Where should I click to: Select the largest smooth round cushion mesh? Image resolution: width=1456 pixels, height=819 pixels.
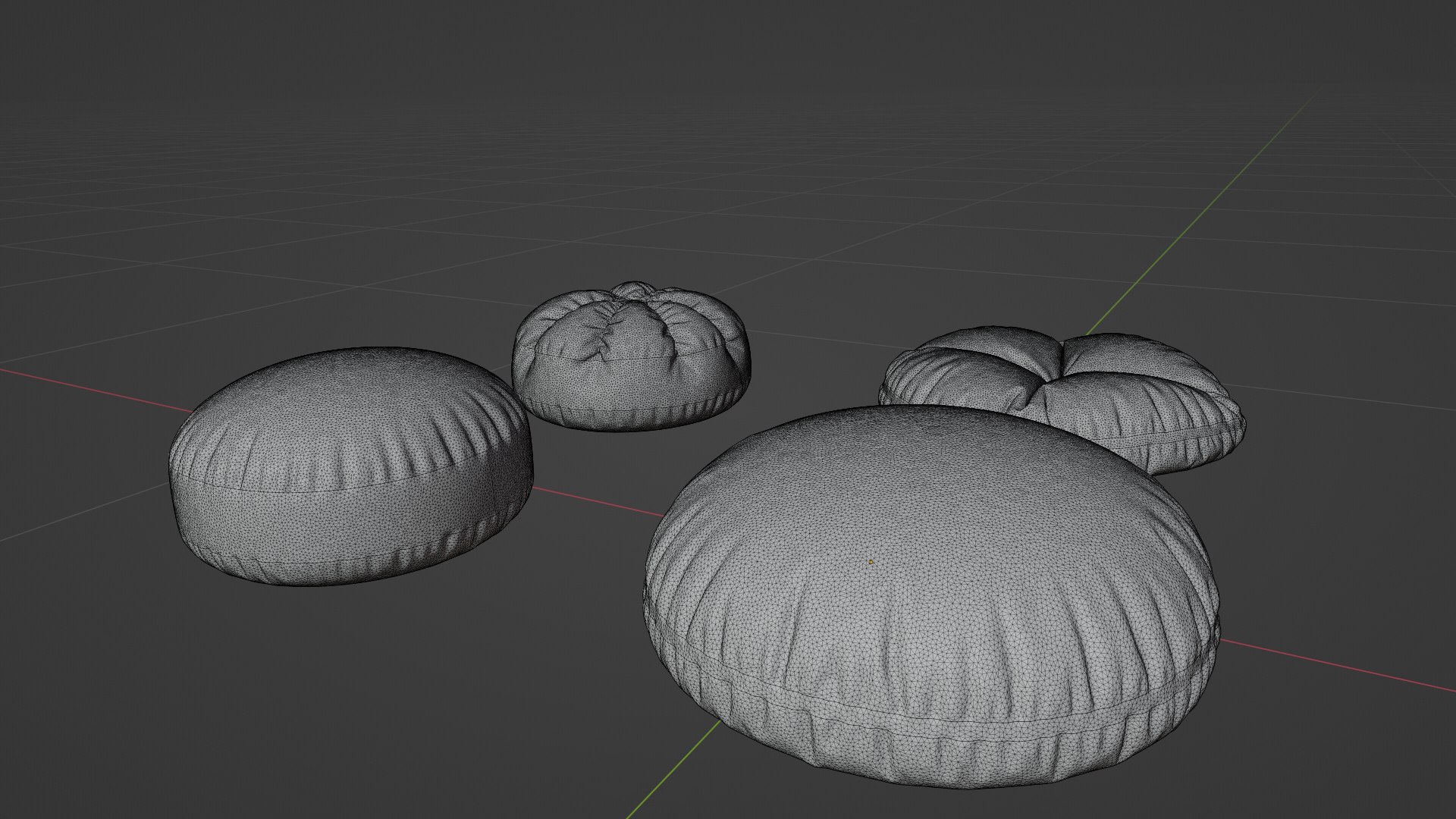[x=931, y=597]
